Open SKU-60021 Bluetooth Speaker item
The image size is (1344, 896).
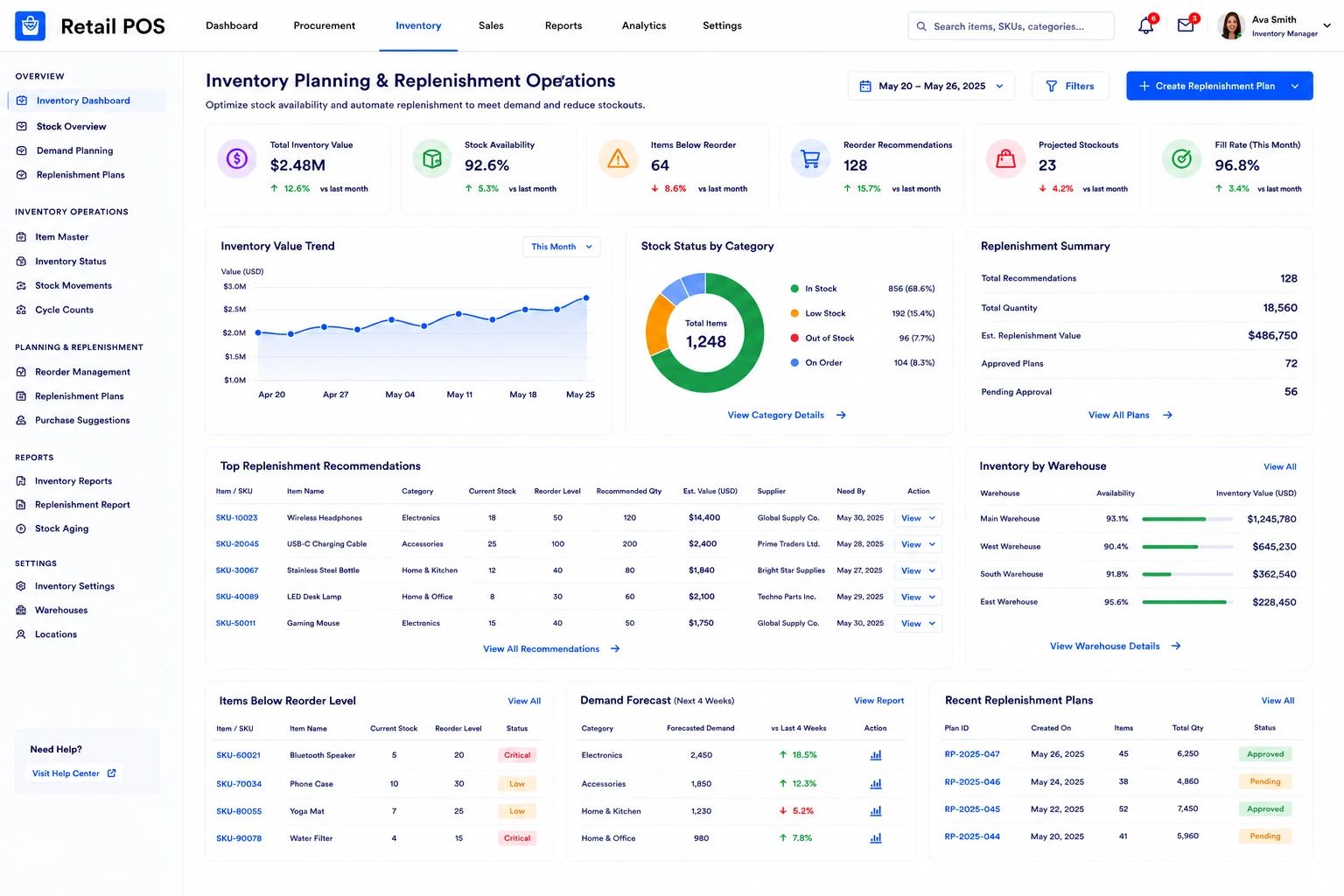pyautogui.click(x=238, y=755)
